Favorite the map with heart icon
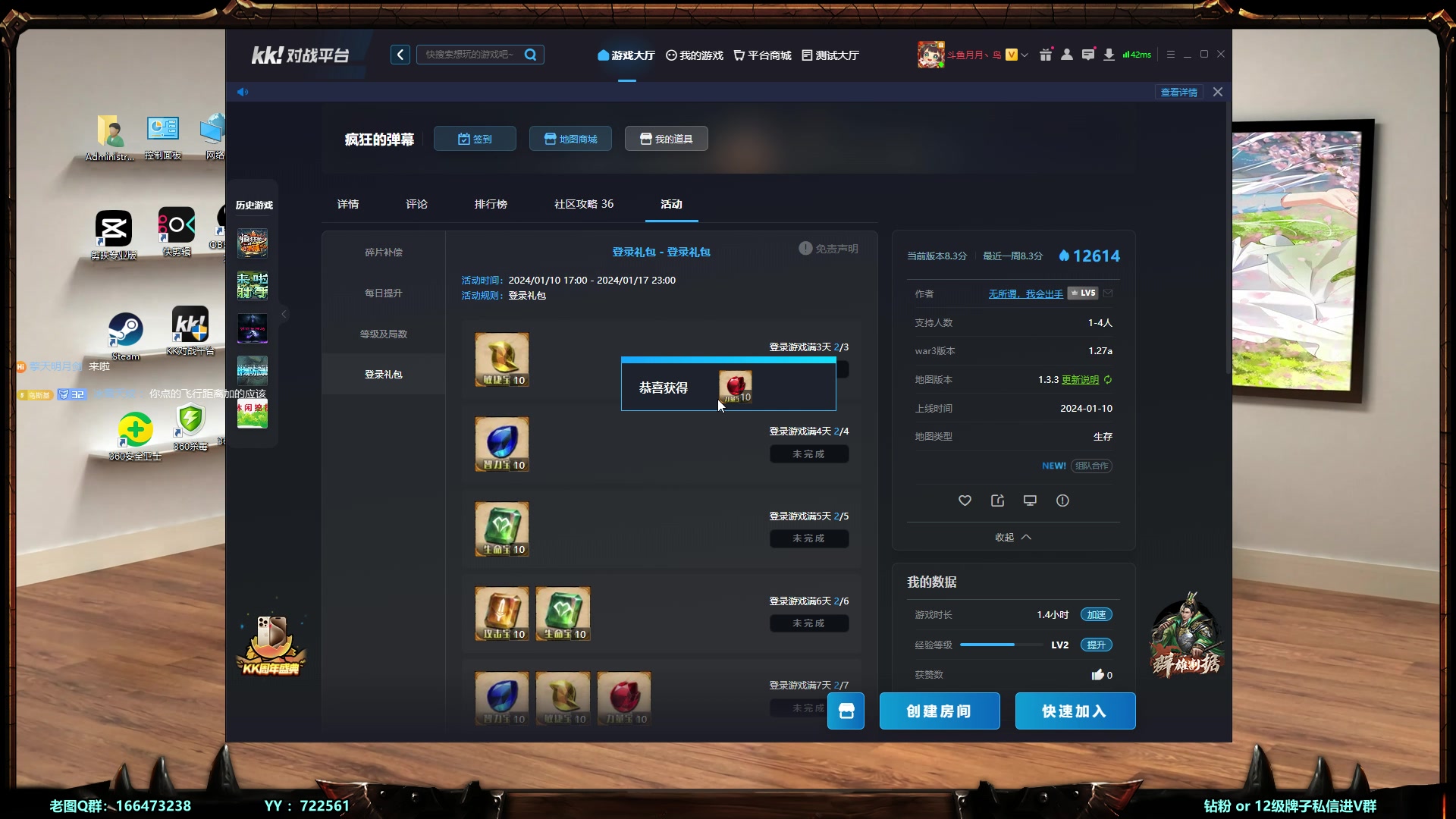The width and height of the screenshot is (1456, 819). pos(965,500)
